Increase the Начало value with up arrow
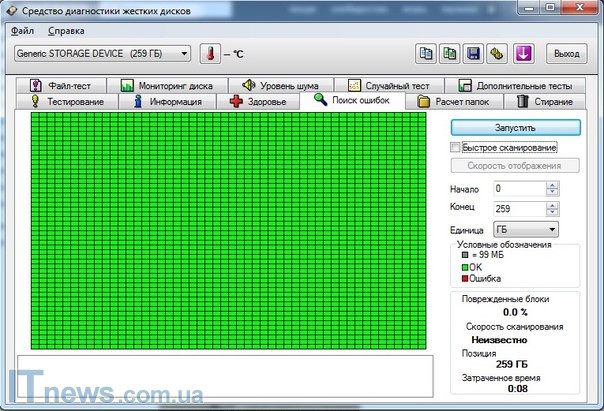Screen dimensions: 604x411 point(553,184)
